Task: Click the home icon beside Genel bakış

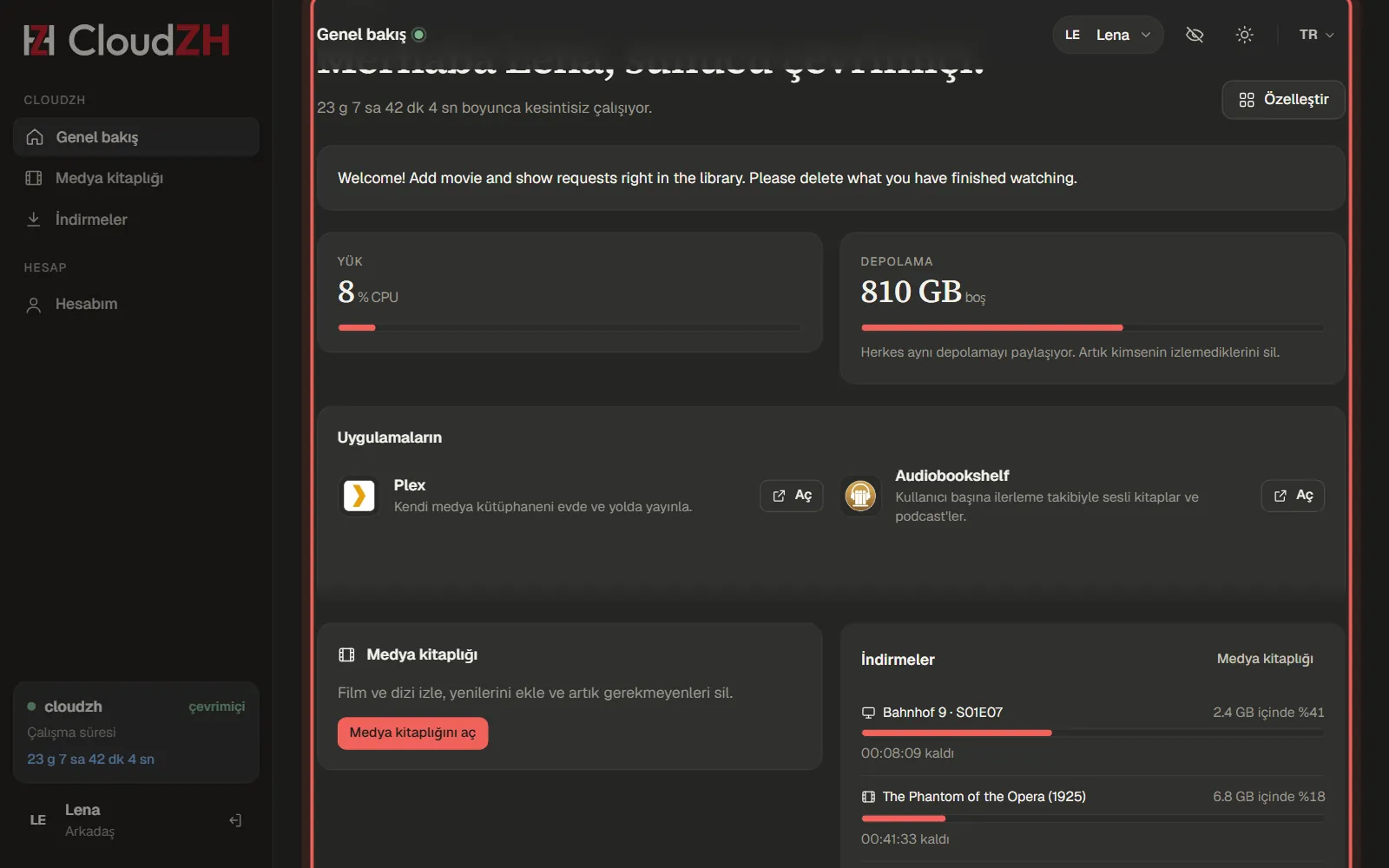Action: pyautogui.click(x=35, y=137)
